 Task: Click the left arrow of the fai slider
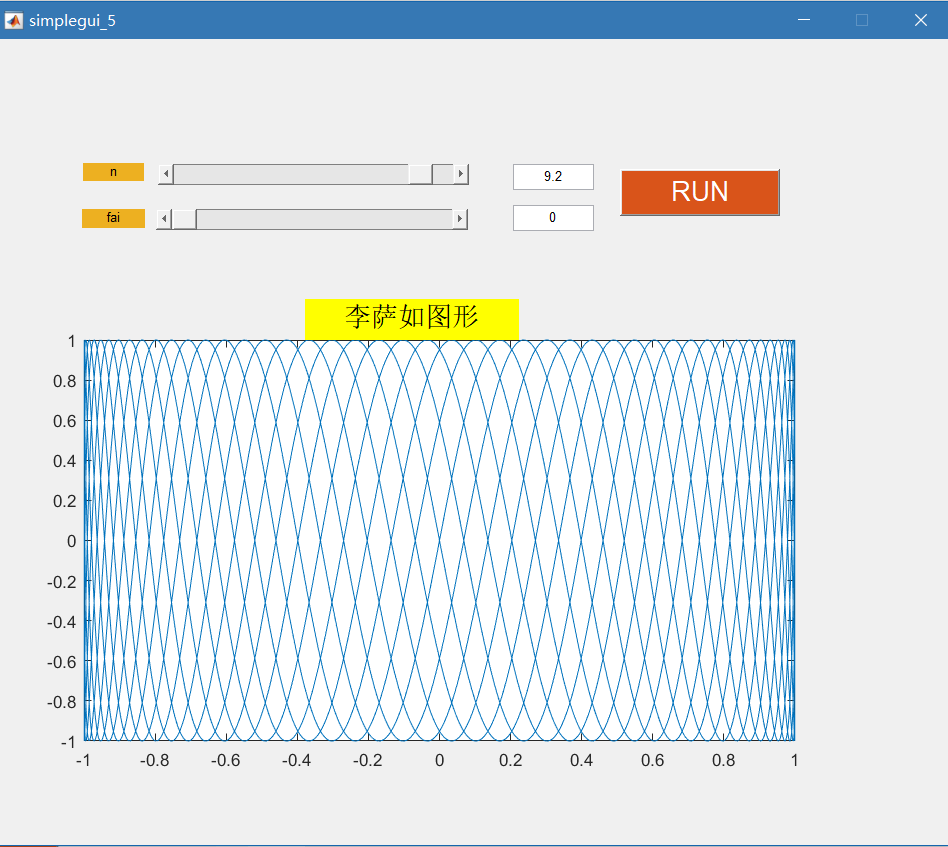pyautogui.click(x=165, y=218)
